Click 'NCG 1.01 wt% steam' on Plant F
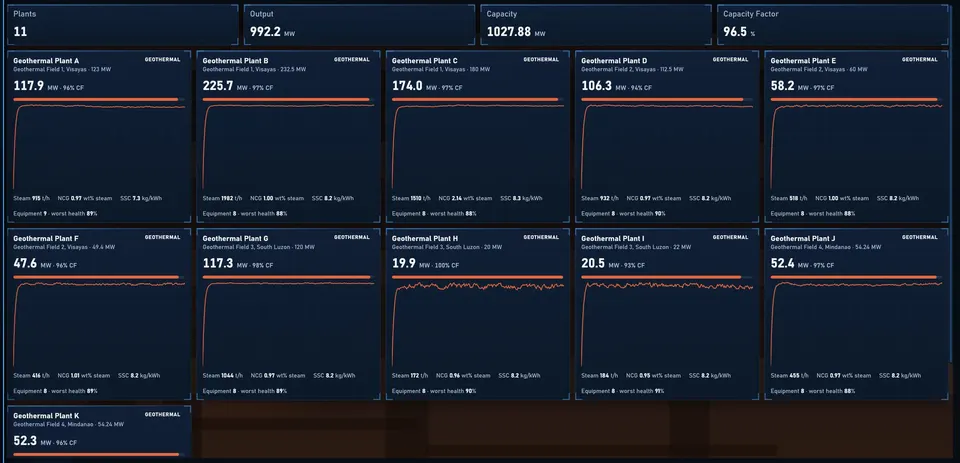This screenshot has width=960, height=463. [84, 376]
